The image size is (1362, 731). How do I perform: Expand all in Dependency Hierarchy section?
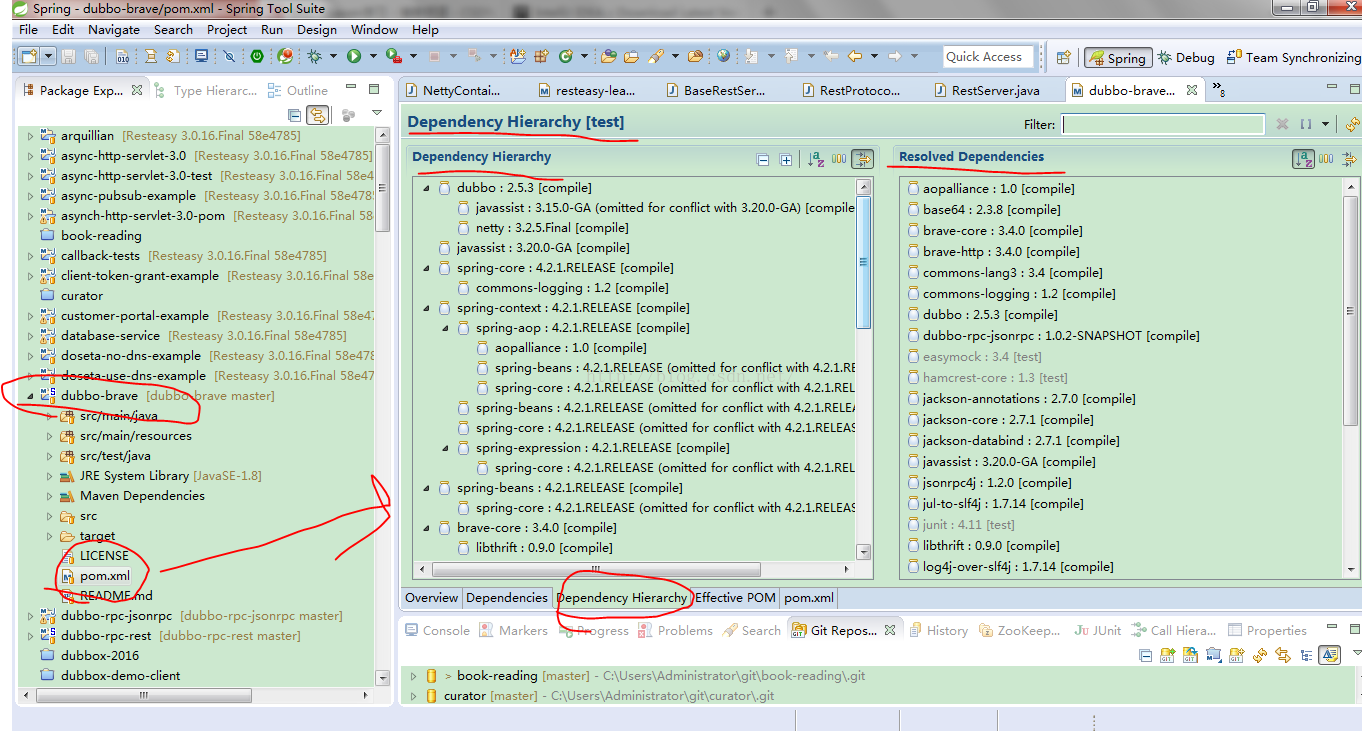(786, 159)
